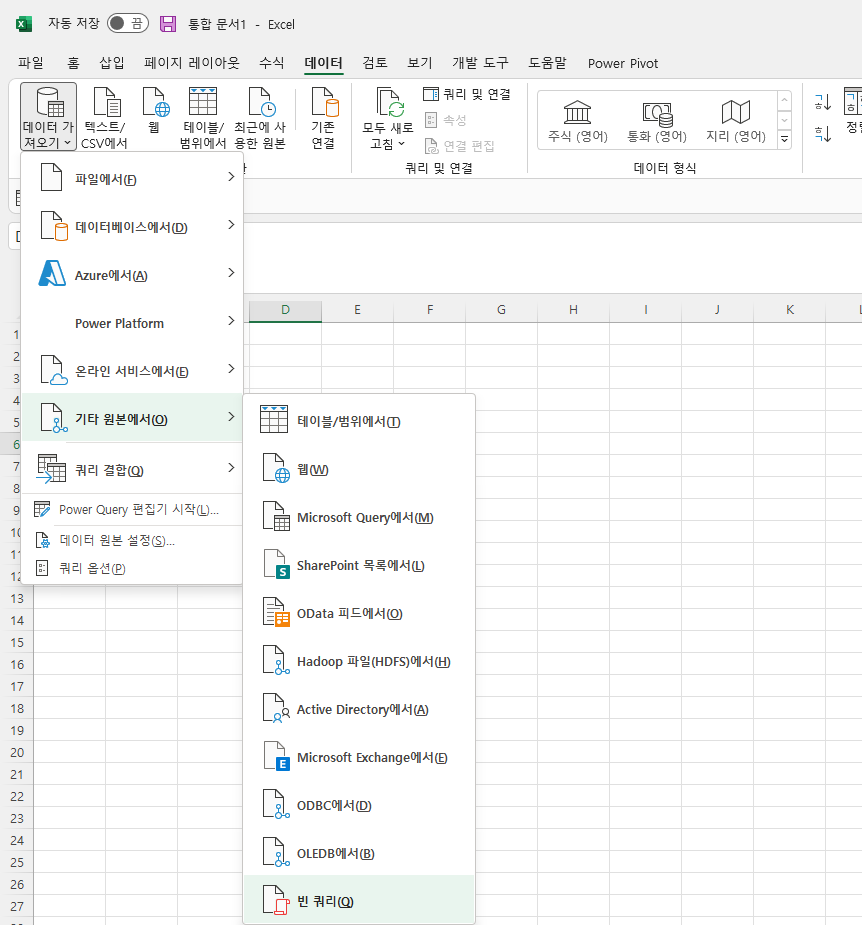Choose Microsoft Exchange에서 option
Screen dimensions: 862x925
(359, 756)
